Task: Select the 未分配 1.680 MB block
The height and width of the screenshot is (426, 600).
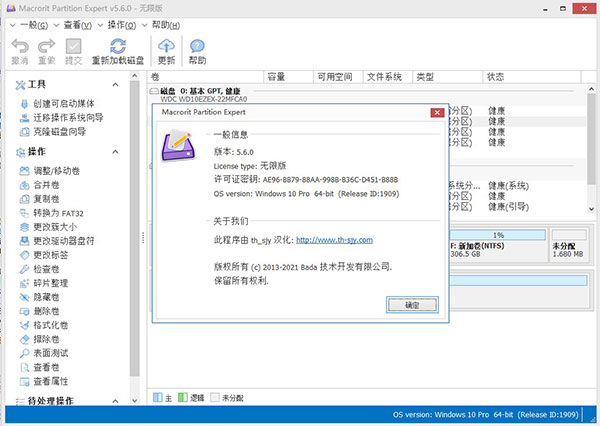Action: coord(569,245)
